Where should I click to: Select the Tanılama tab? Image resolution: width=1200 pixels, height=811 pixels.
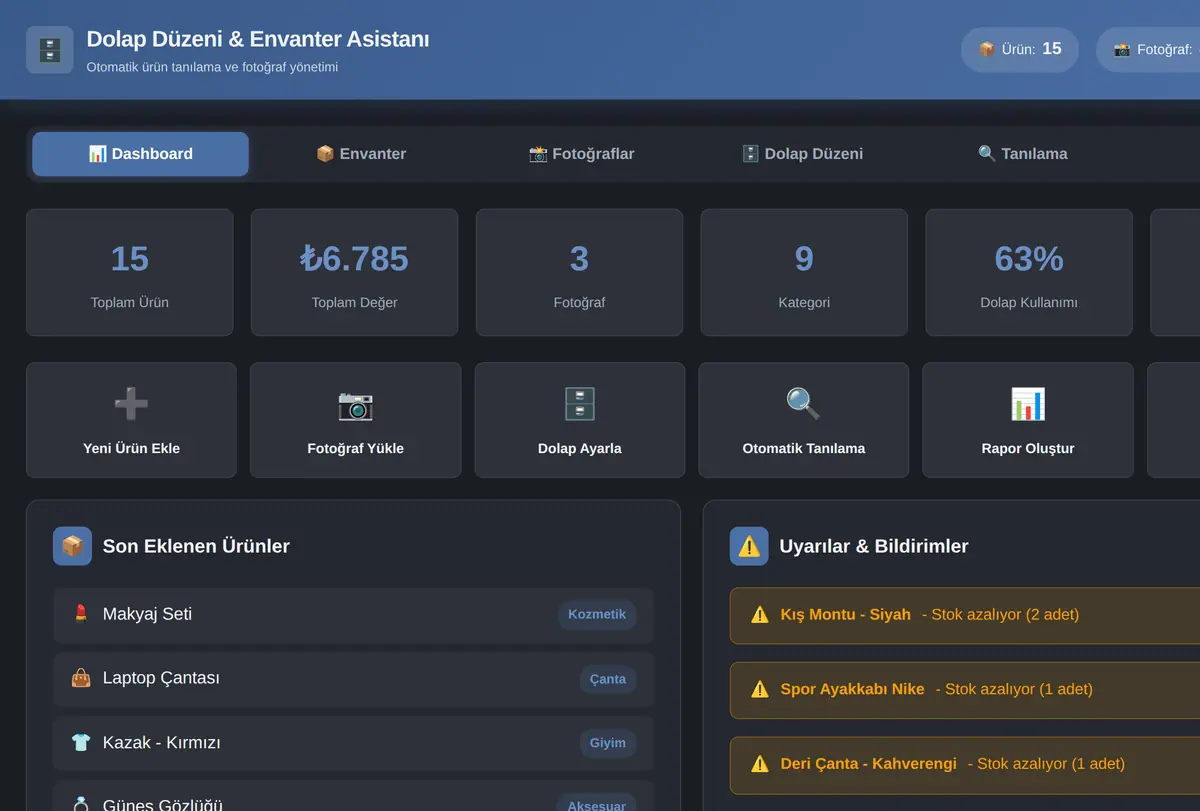[x=1023, y=154]
